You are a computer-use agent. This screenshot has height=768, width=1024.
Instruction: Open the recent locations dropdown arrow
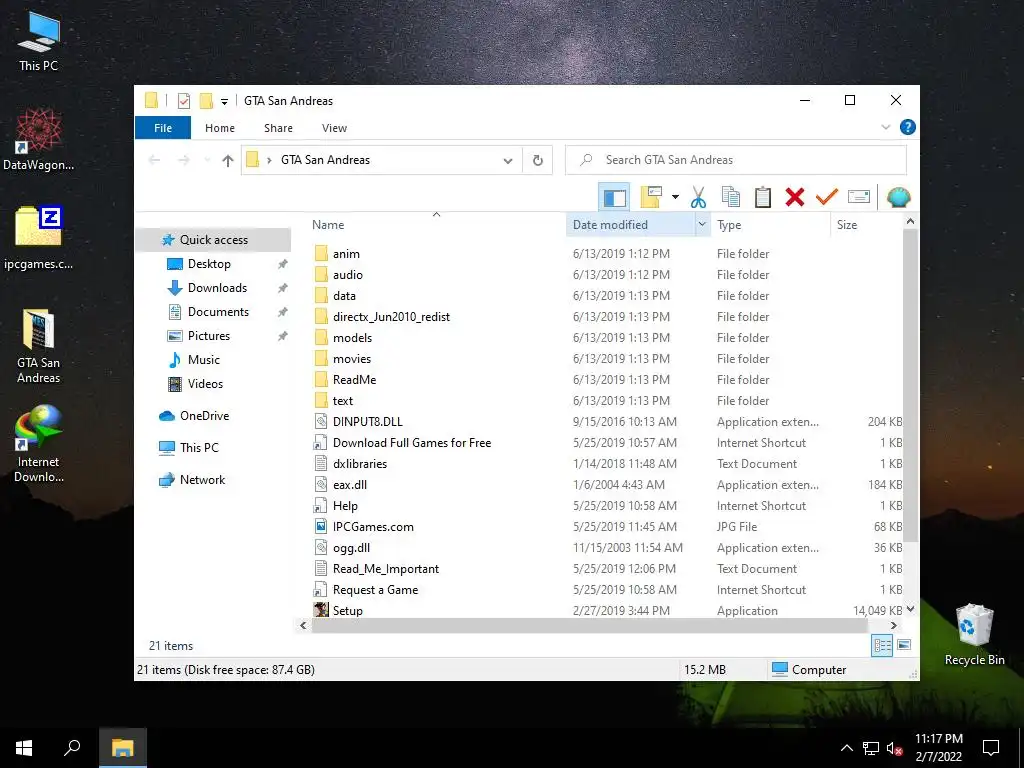pyautogui.click(x=207, y=160)
